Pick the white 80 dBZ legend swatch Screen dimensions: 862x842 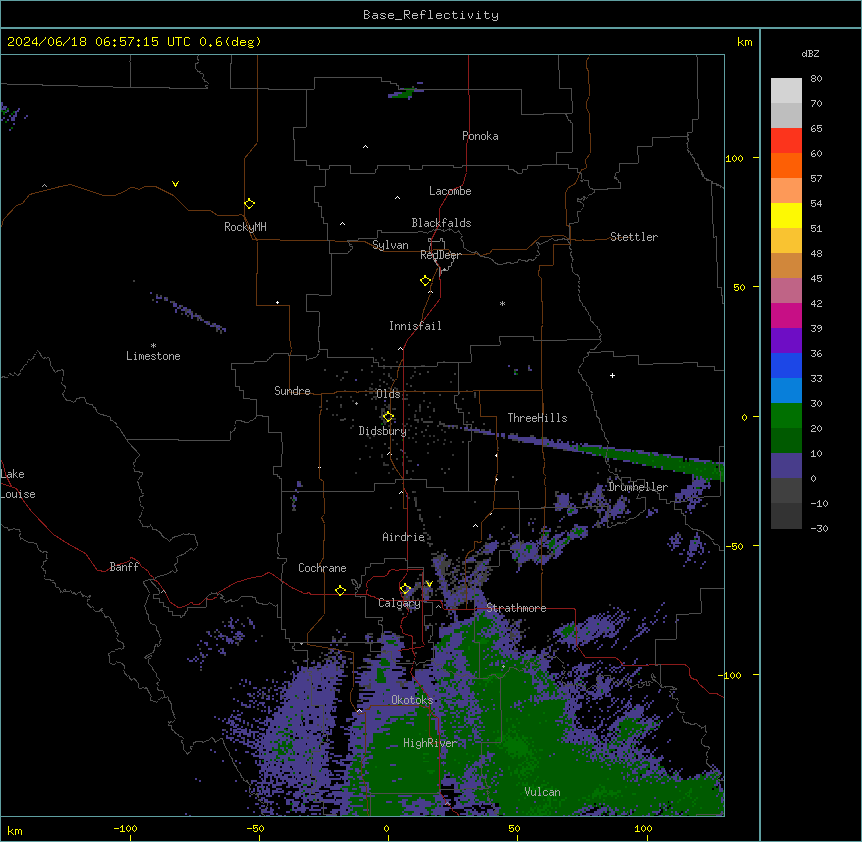coord(786,91)
